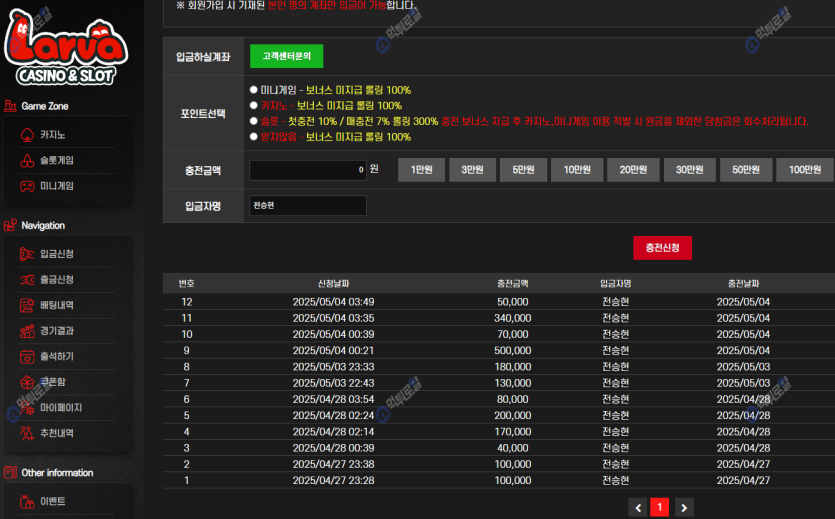Screen dimensions: 835x519
Task: Choose the 받지않음 no-bonus radio option
Action: tap(254, 136)
